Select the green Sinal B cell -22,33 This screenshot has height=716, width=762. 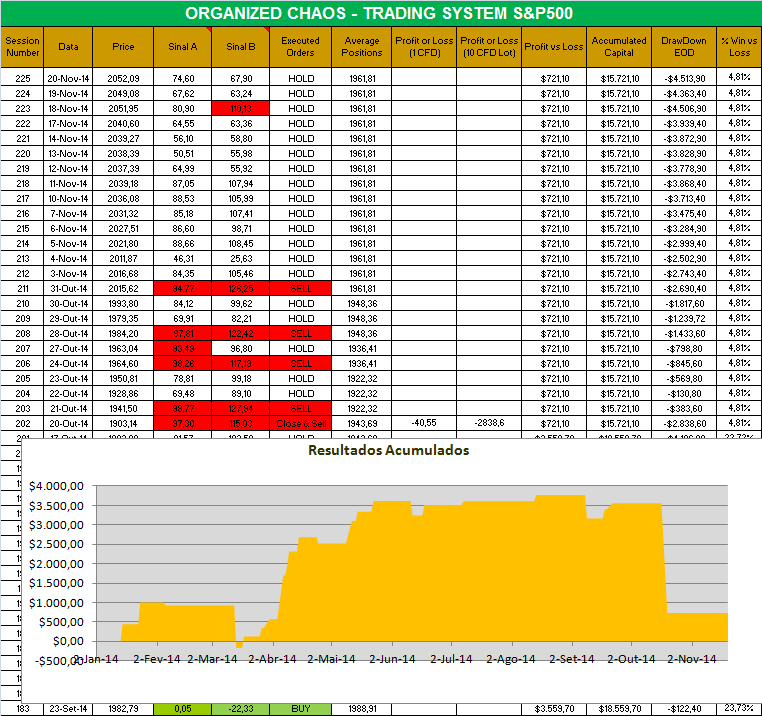tap(241, 709)
